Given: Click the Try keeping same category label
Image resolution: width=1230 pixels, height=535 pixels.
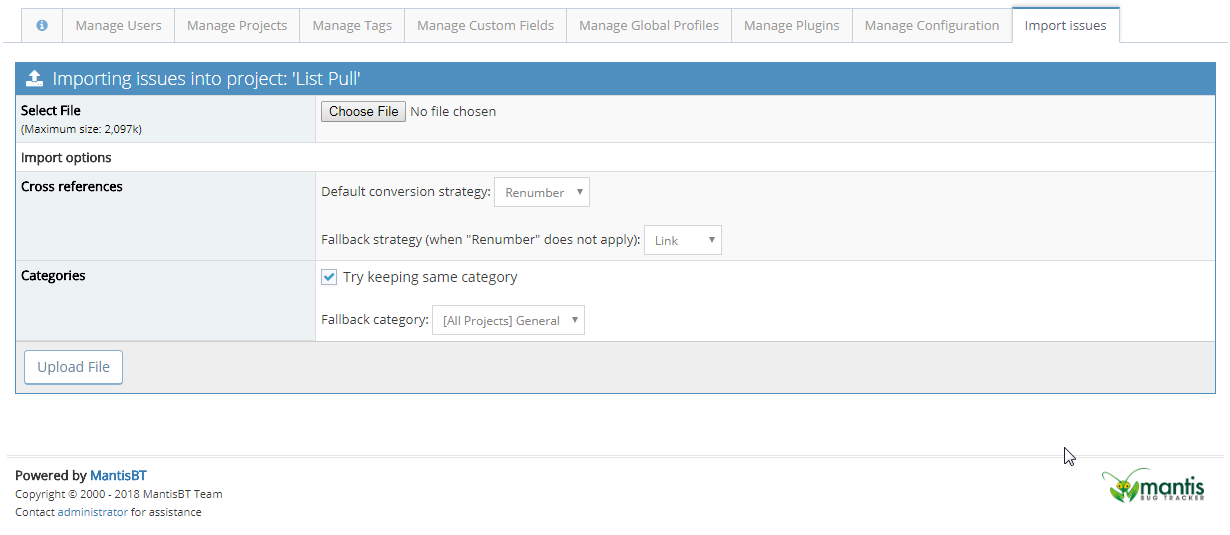Looking at the screenshot, I should tap(430, 277).
